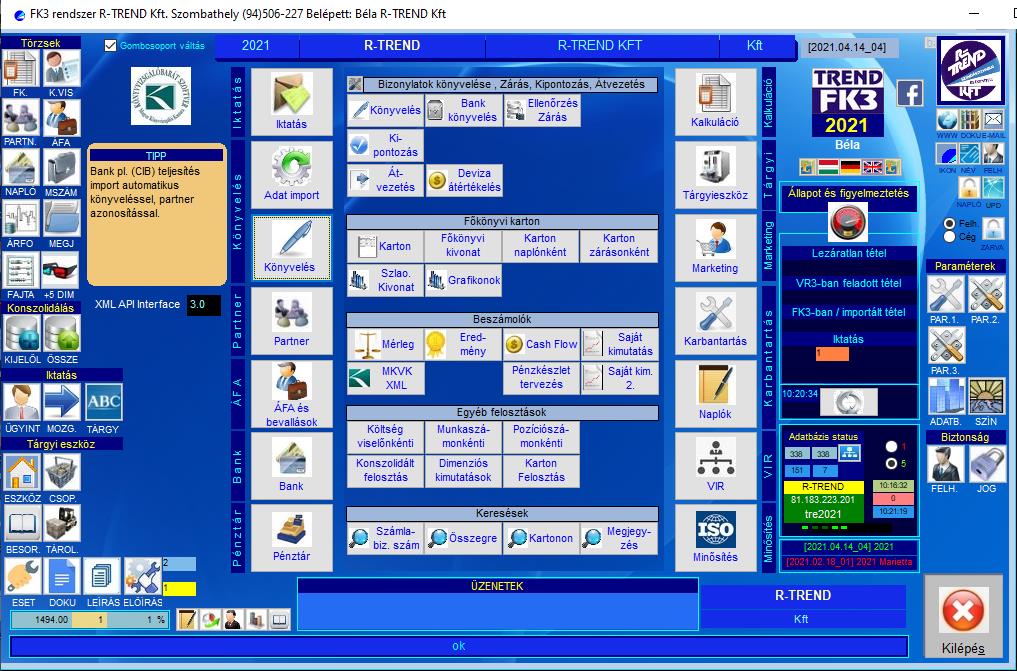Open the Mérleg balance sheet report
The height and width of the screenshot is (671, 1017).
385,344
